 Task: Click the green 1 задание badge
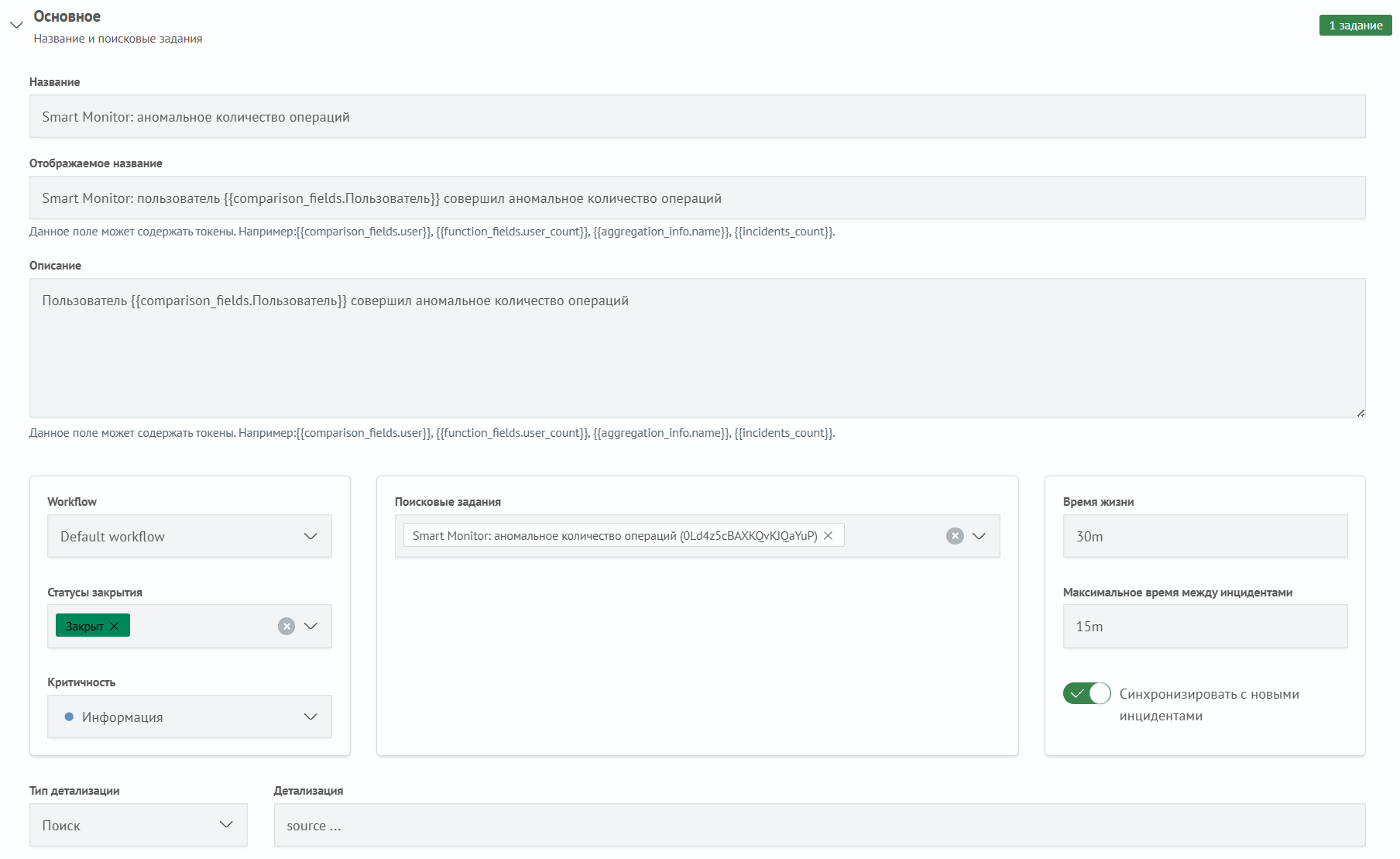[1355, 26]
